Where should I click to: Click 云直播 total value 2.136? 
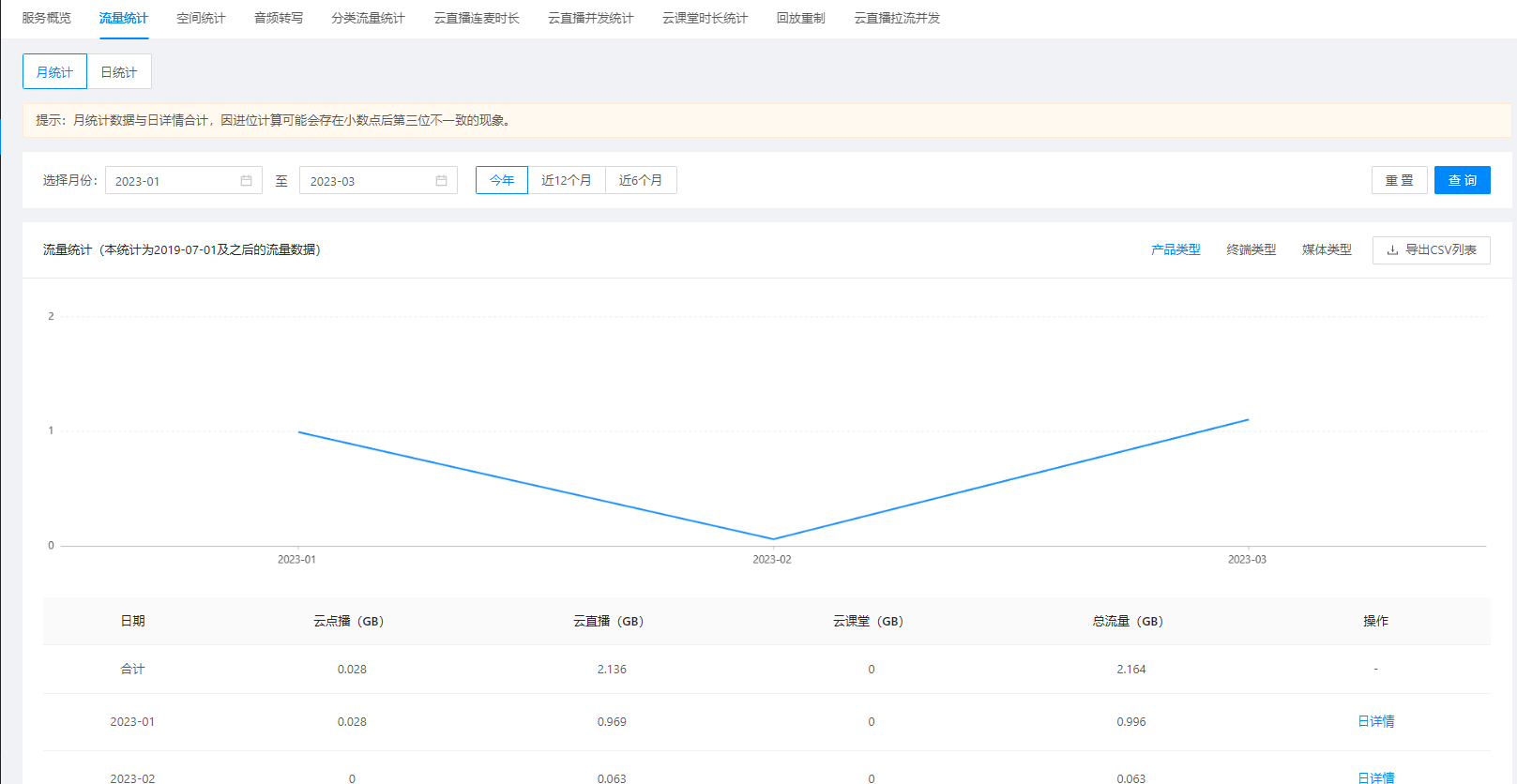click(612, 669)
